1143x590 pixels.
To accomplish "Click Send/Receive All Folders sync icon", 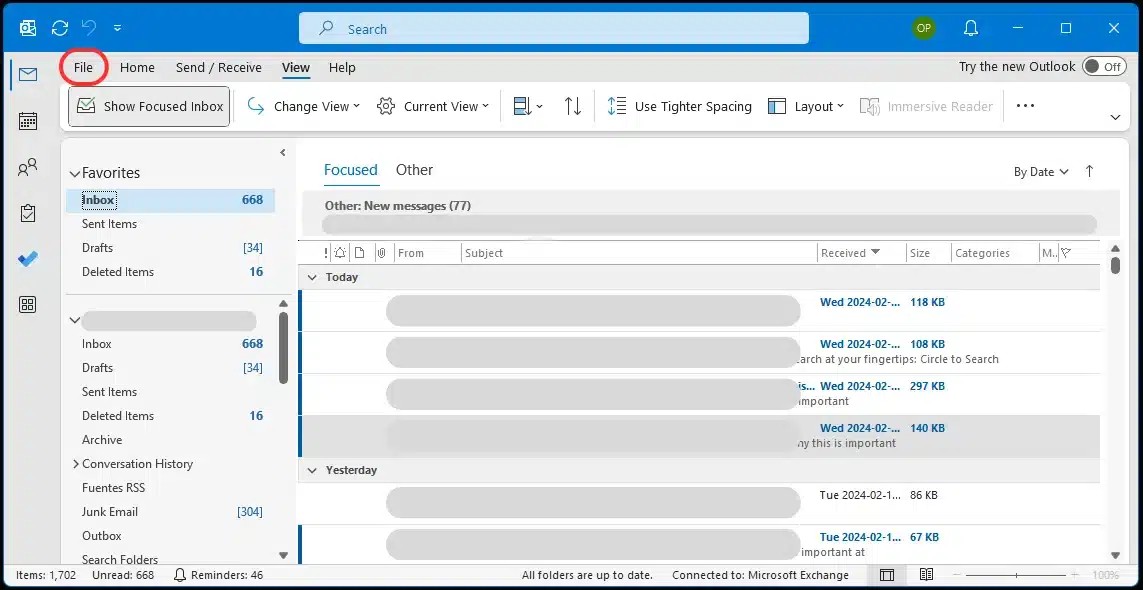I will (60, 28).
